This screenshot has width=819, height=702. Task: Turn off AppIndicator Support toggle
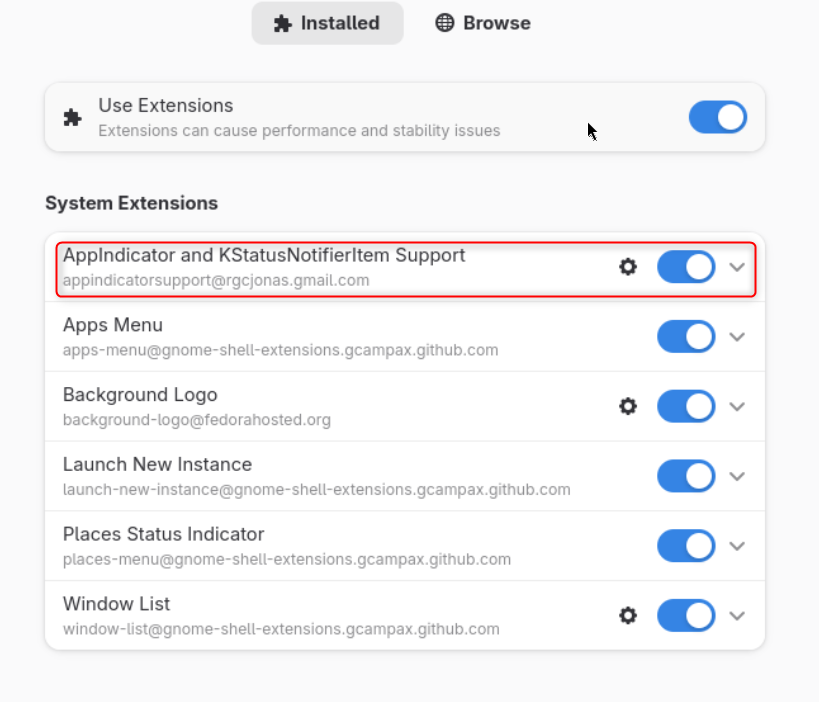686,267
